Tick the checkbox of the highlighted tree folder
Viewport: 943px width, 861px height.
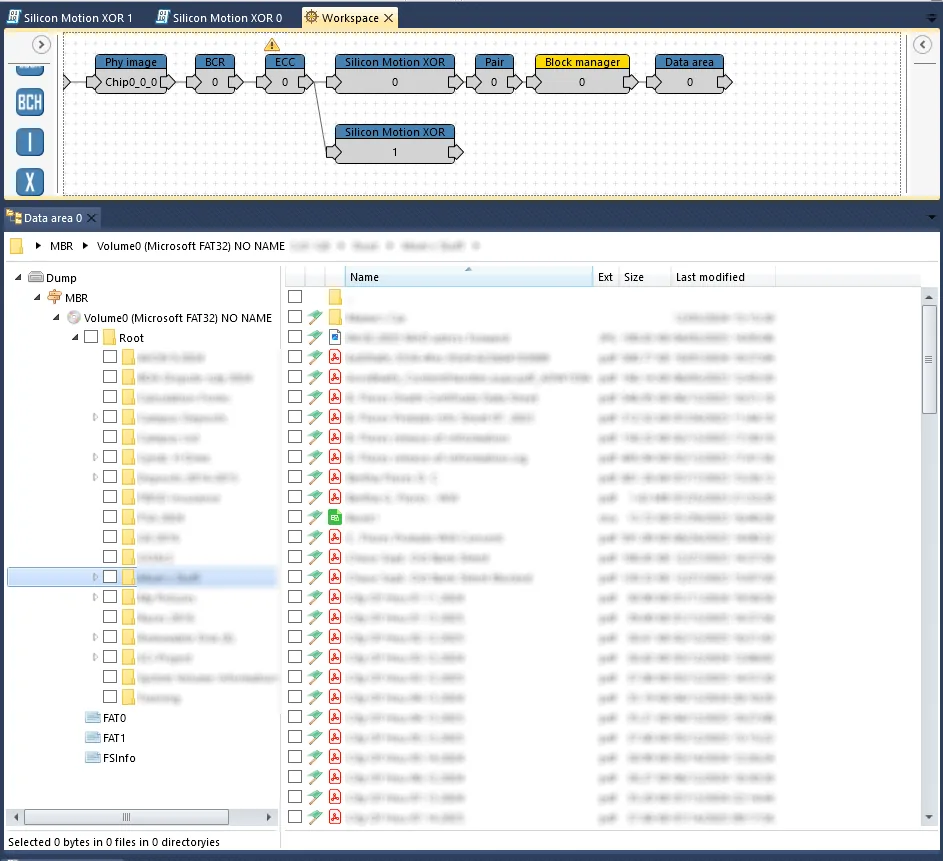coord(109,577)
